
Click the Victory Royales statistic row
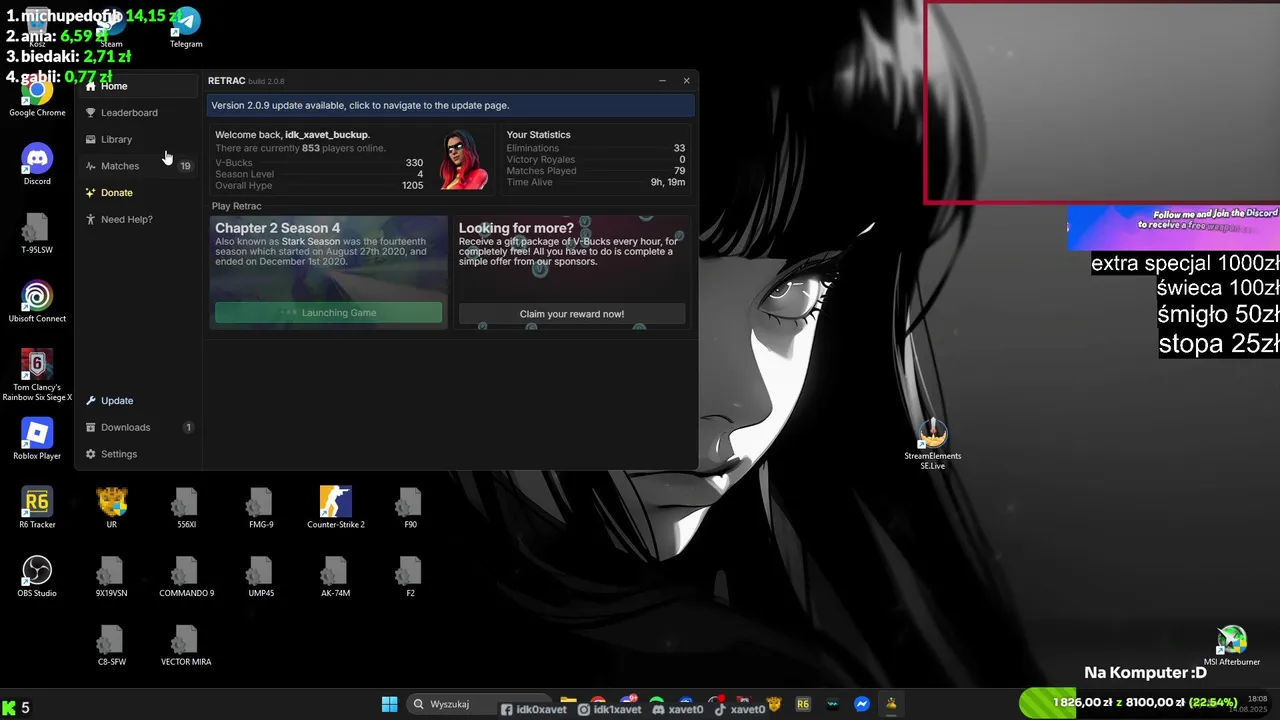[596, 160]
